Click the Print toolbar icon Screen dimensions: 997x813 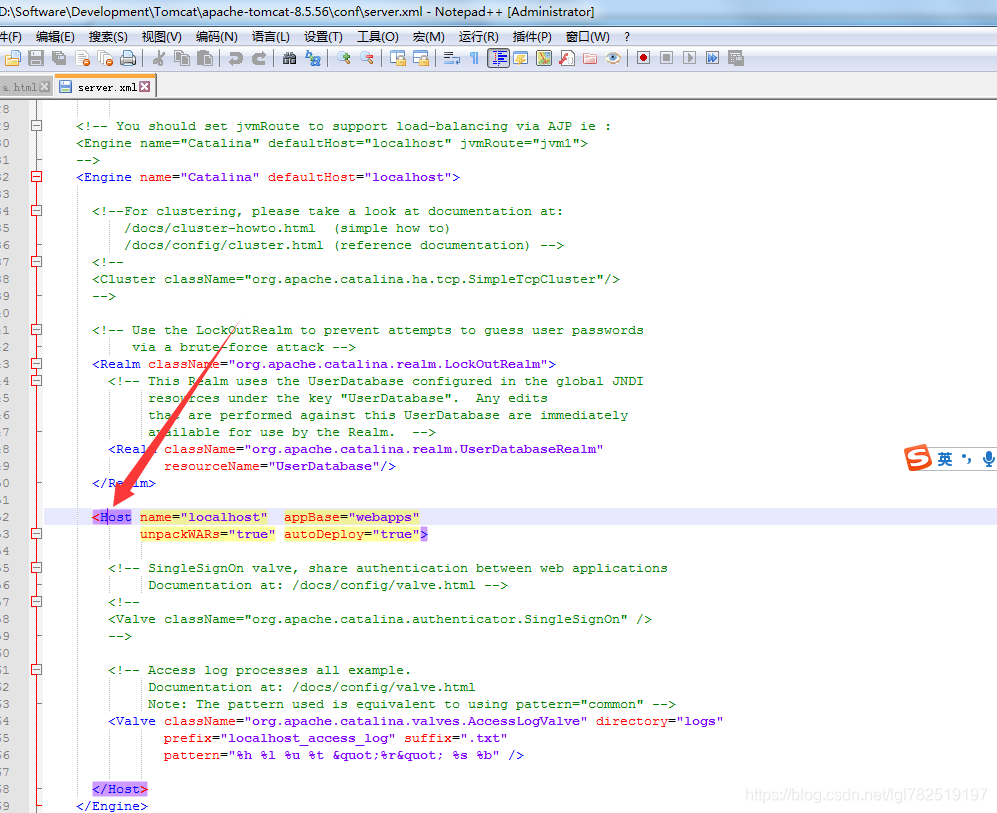click(128, 58)
